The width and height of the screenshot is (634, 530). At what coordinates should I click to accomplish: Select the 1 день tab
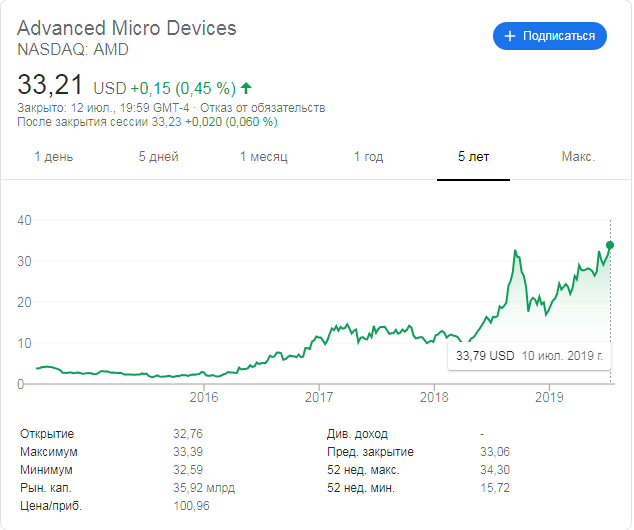(x=54, y=157)
